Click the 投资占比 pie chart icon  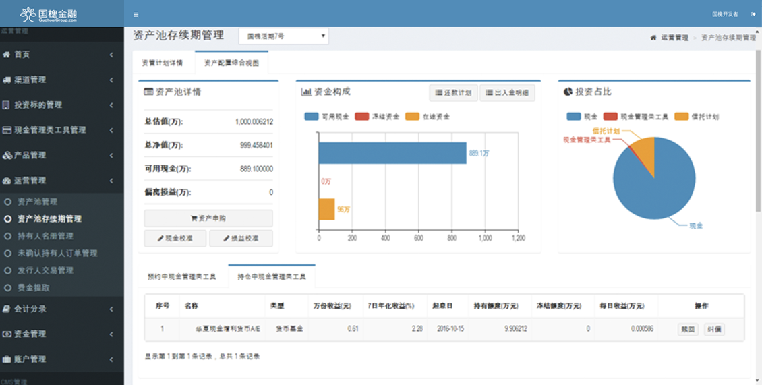[x=568, y=91]
